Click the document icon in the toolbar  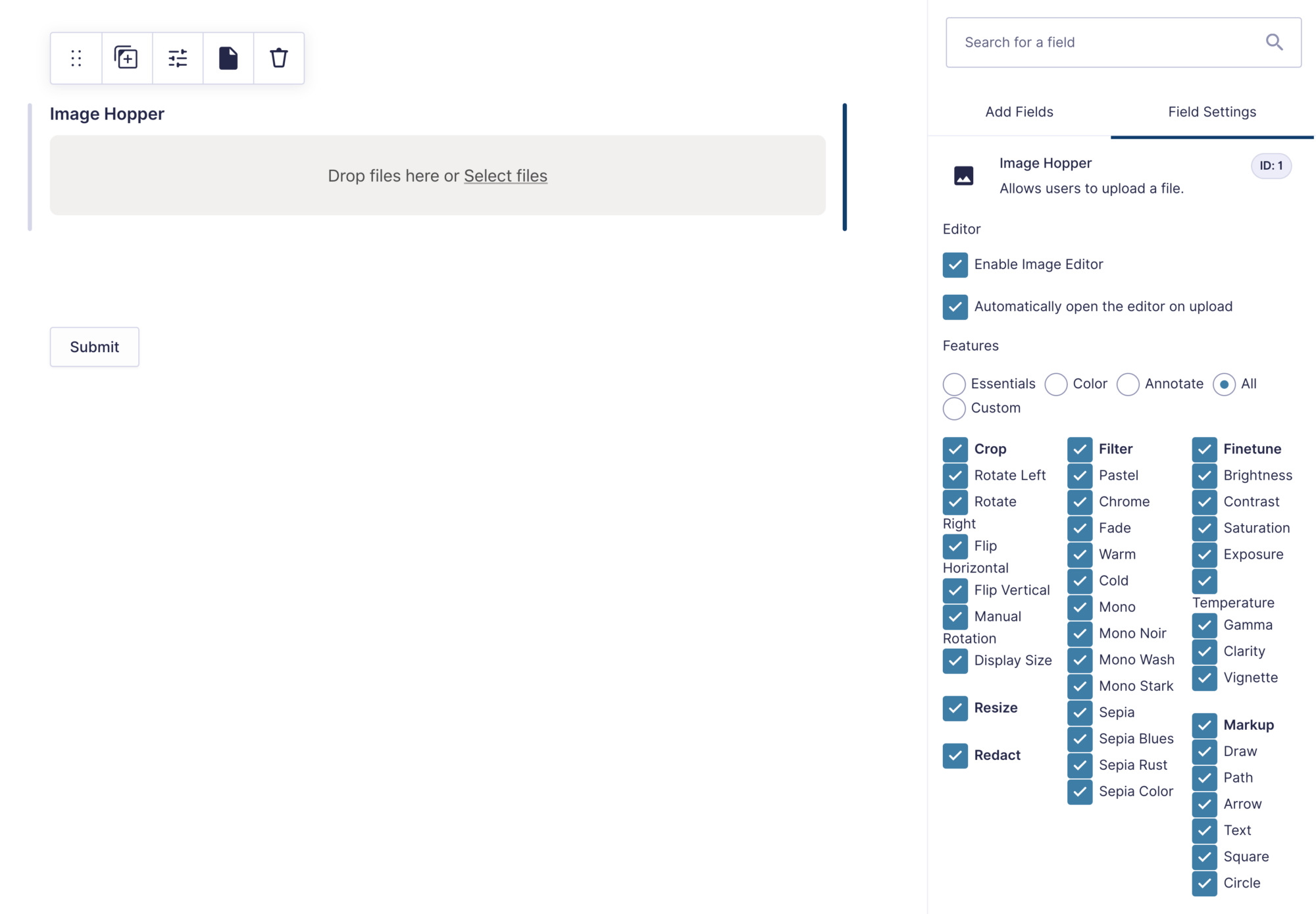click(x=228, y=58)
